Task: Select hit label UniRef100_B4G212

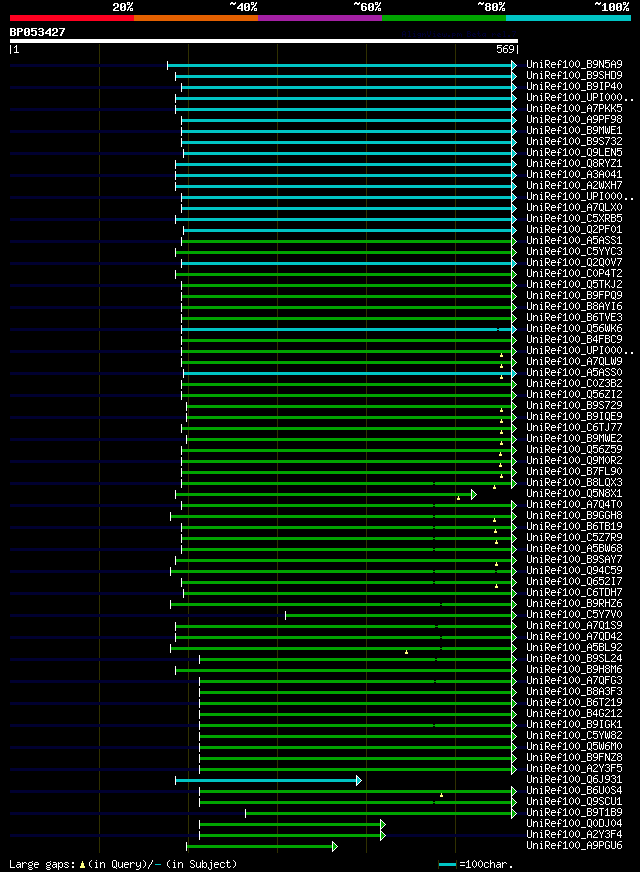Action: [x=574, y=714]
